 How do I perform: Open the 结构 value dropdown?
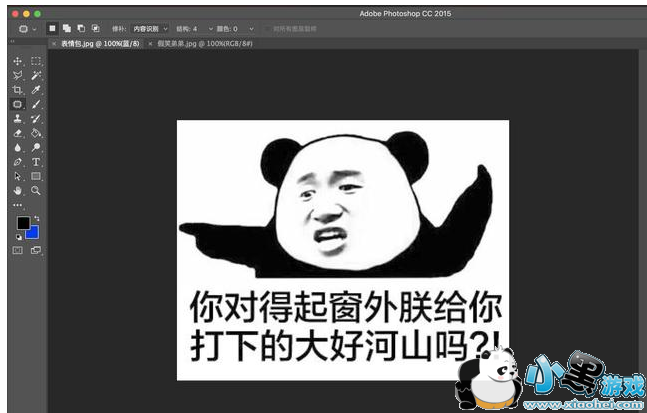pyautogui.click(x=199, y=29)
